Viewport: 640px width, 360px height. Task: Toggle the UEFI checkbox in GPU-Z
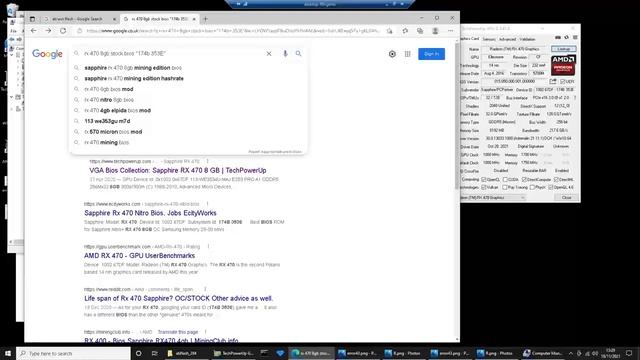(562, 82)
